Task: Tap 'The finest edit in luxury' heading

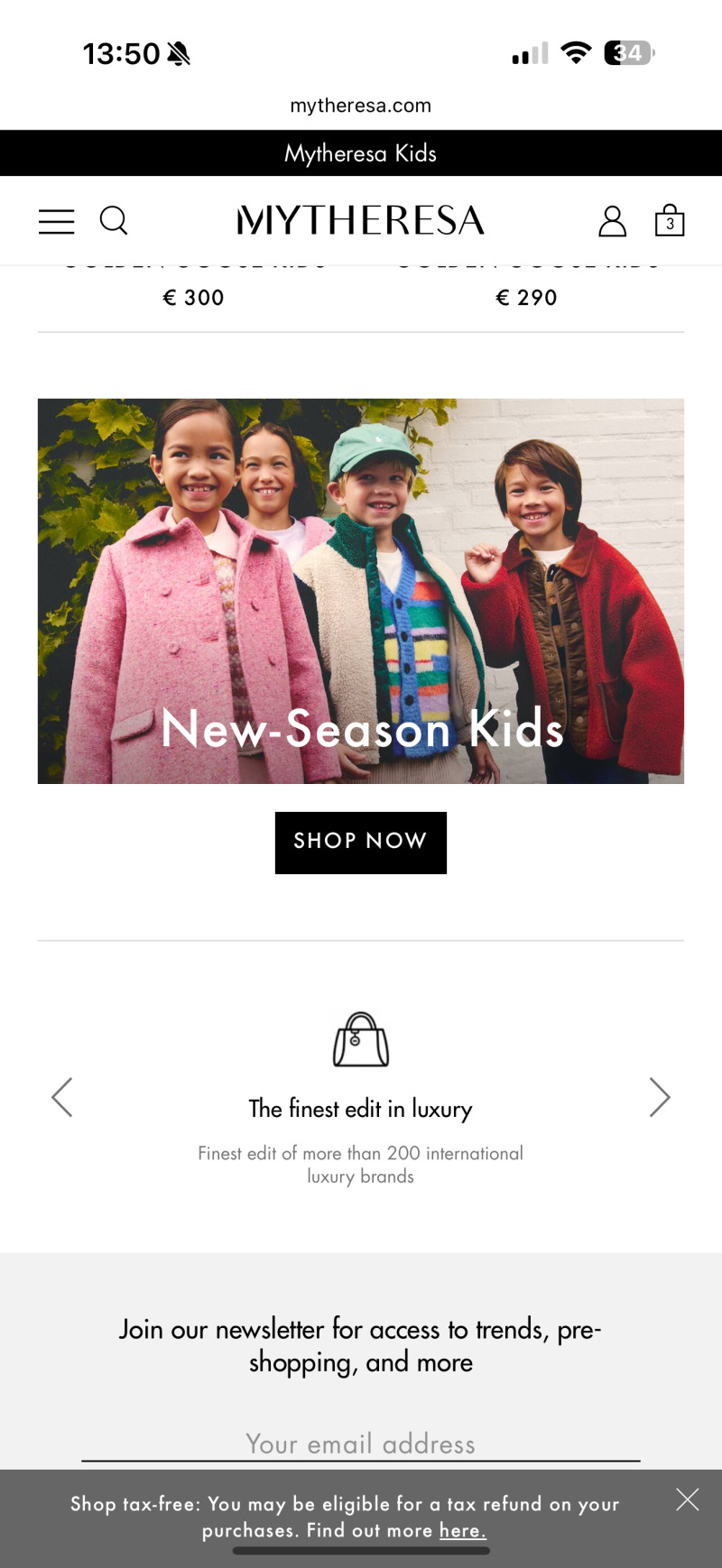Action: point(361,1109)
